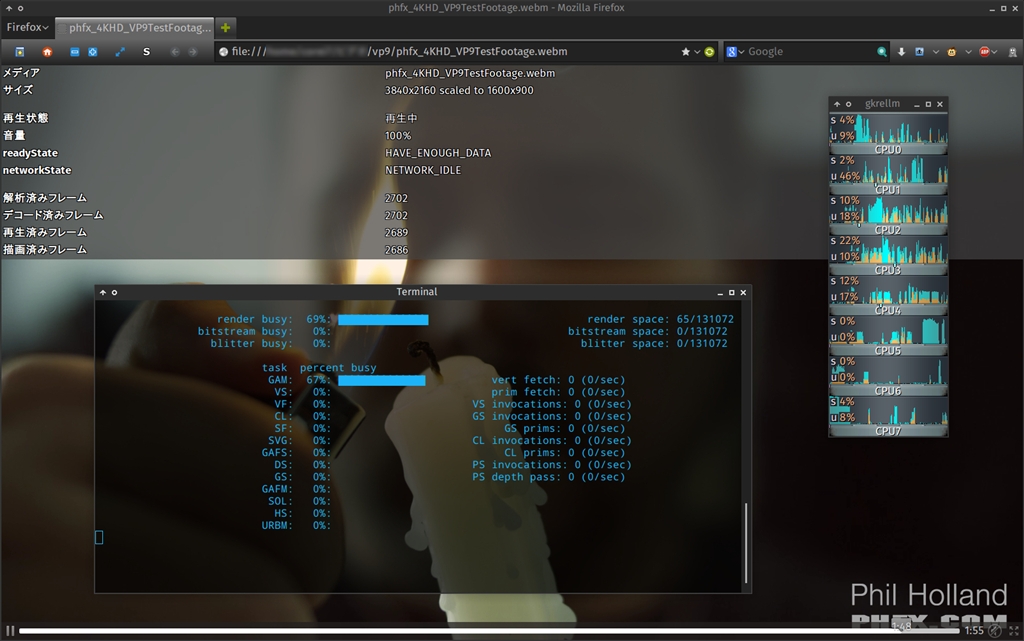Open the Greasemonkey dropdown arrow
This screenshot has width=1024, height=641.
(x=968, y=52)
